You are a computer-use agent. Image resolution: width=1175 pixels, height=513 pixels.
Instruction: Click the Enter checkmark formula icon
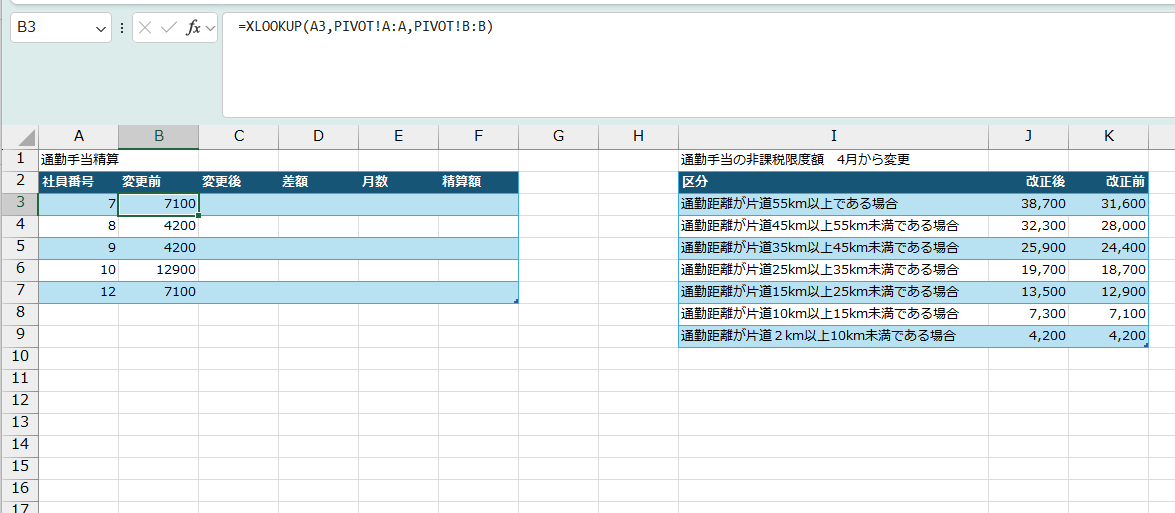click(x=169, y=28)
